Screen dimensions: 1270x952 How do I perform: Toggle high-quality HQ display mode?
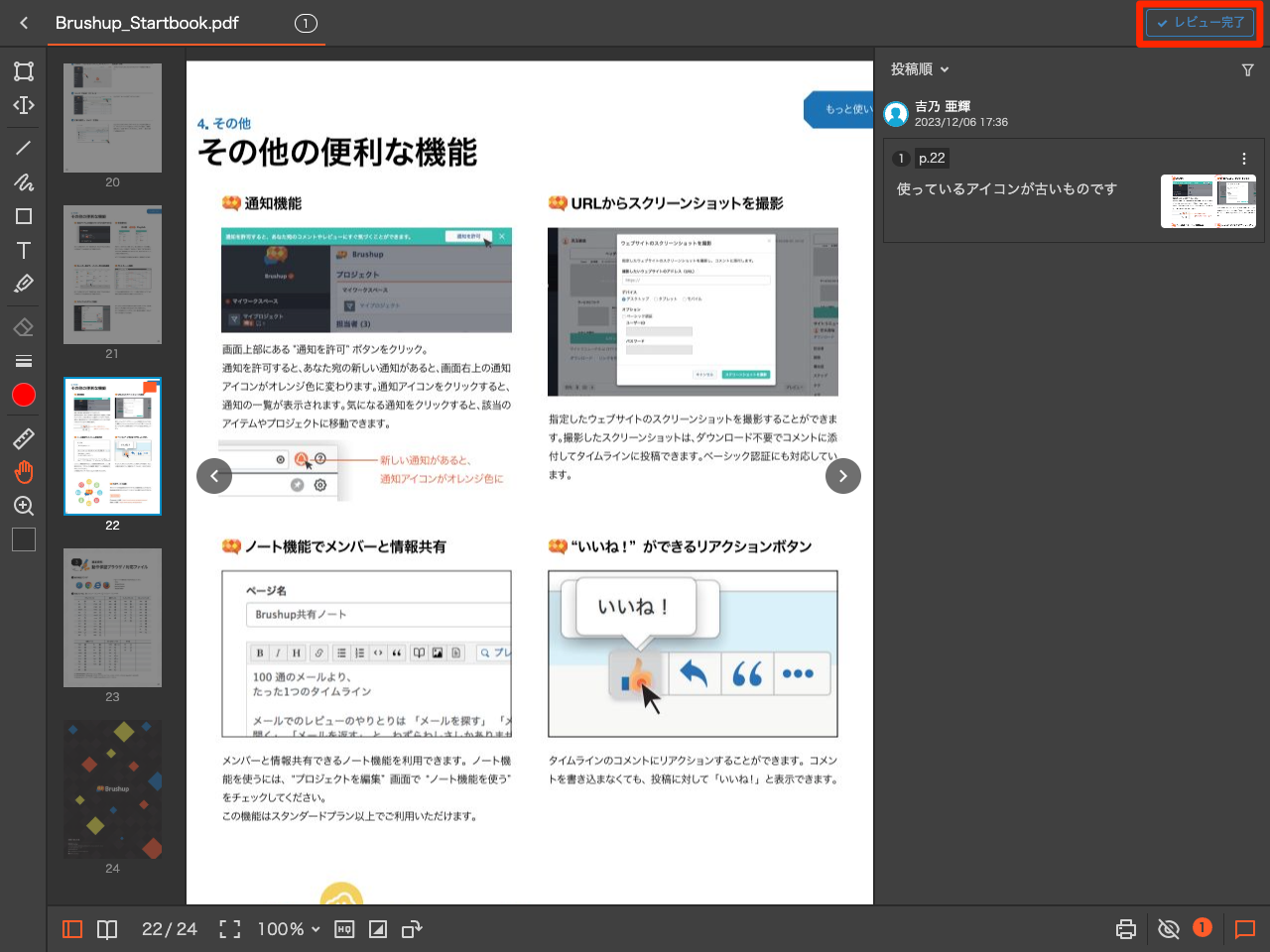(343, 929)
